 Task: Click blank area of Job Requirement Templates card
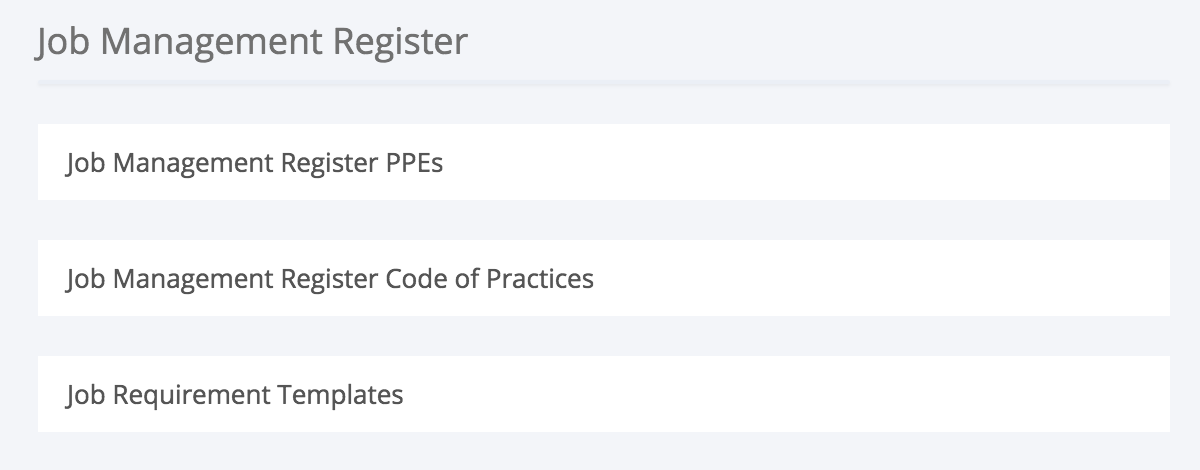850,395
